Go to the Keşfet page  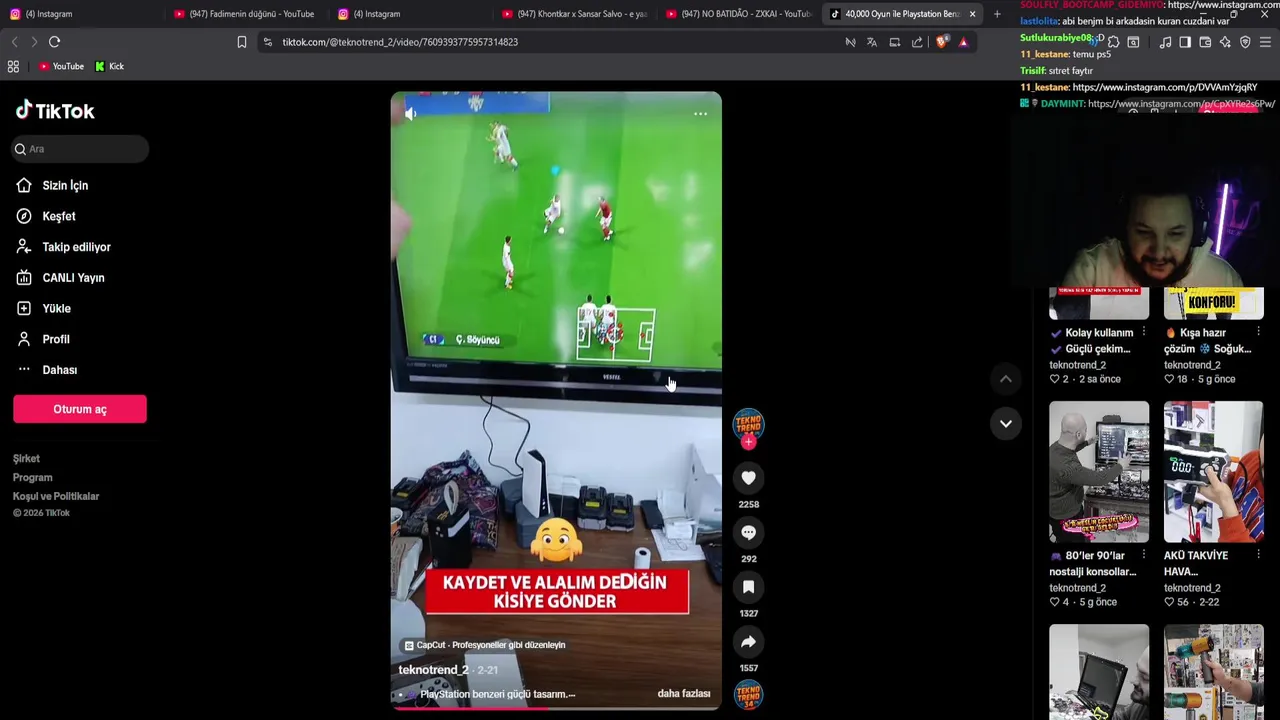coord(58,216)
